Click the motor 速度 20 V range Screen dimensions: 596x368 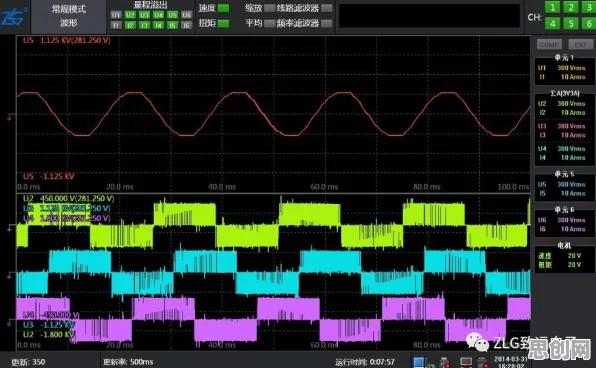click(574, 255)
